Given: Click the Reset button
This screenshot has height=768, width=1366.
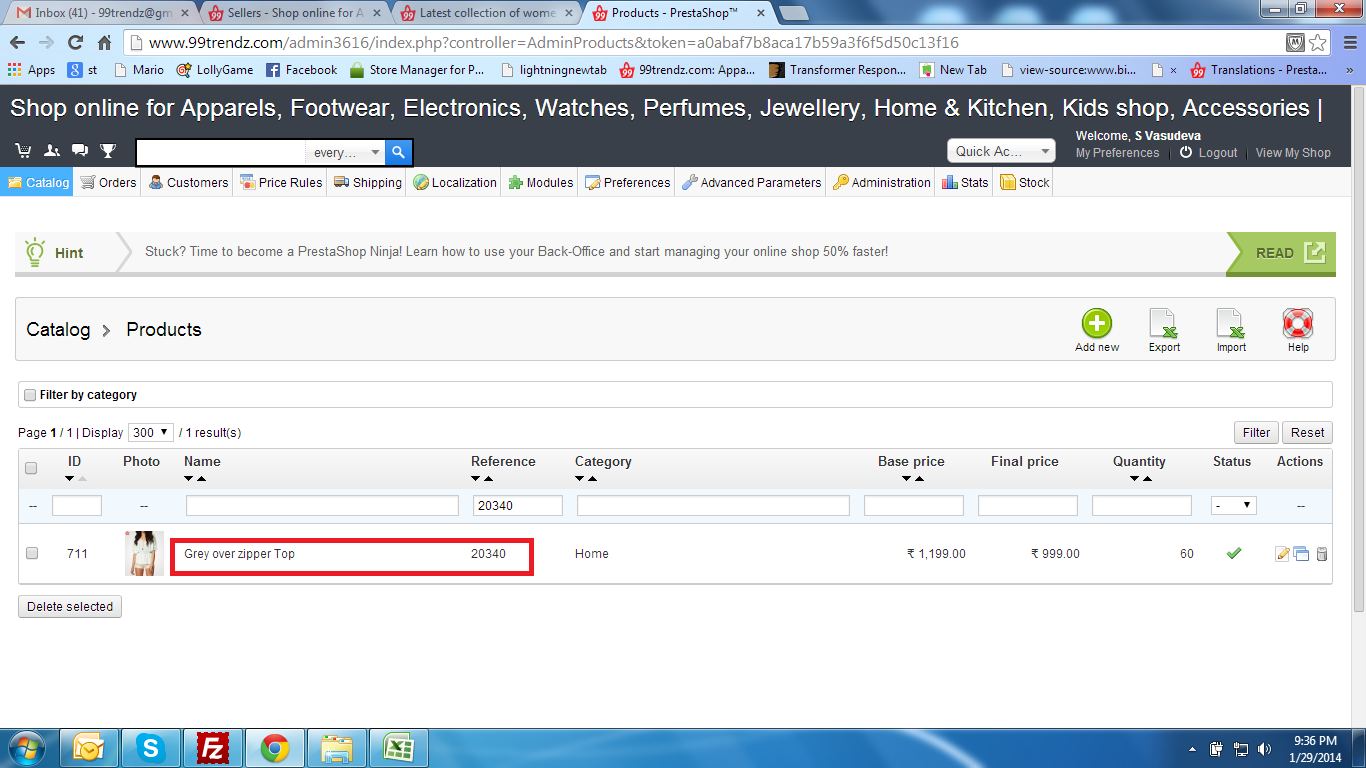Looking at the screenshot, I should (1307, 433).
